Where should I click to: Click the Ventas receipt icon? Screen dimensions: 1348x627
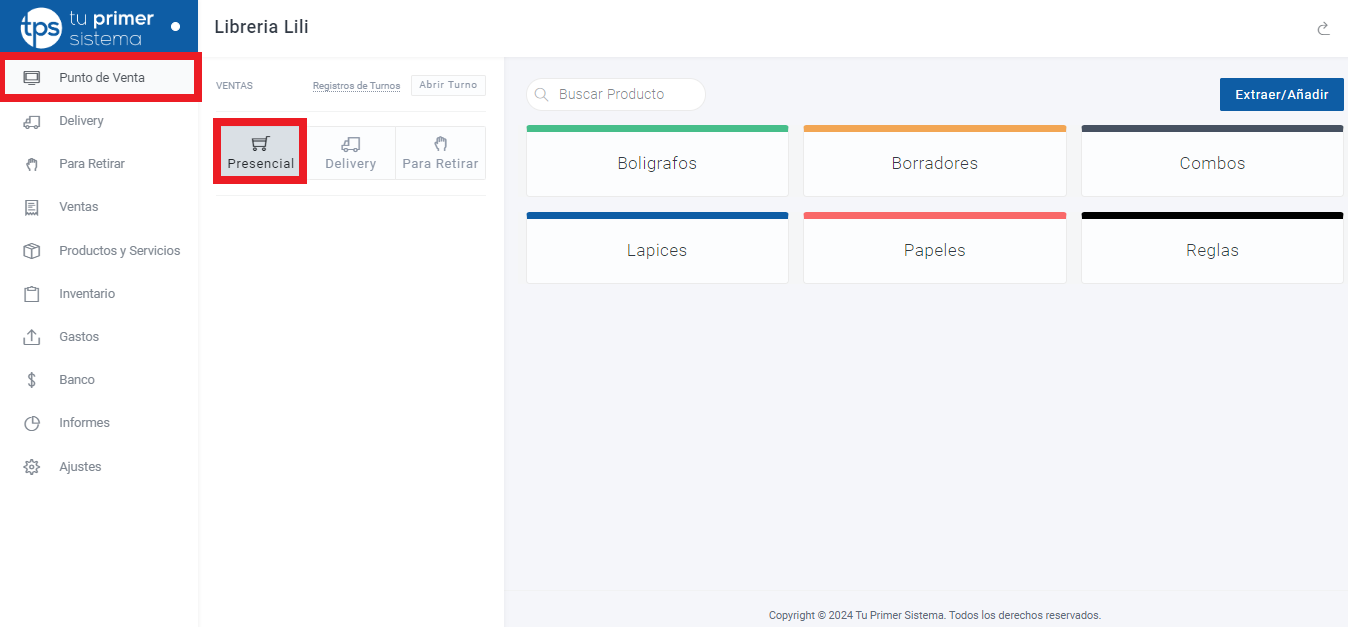tap(31, 207)
